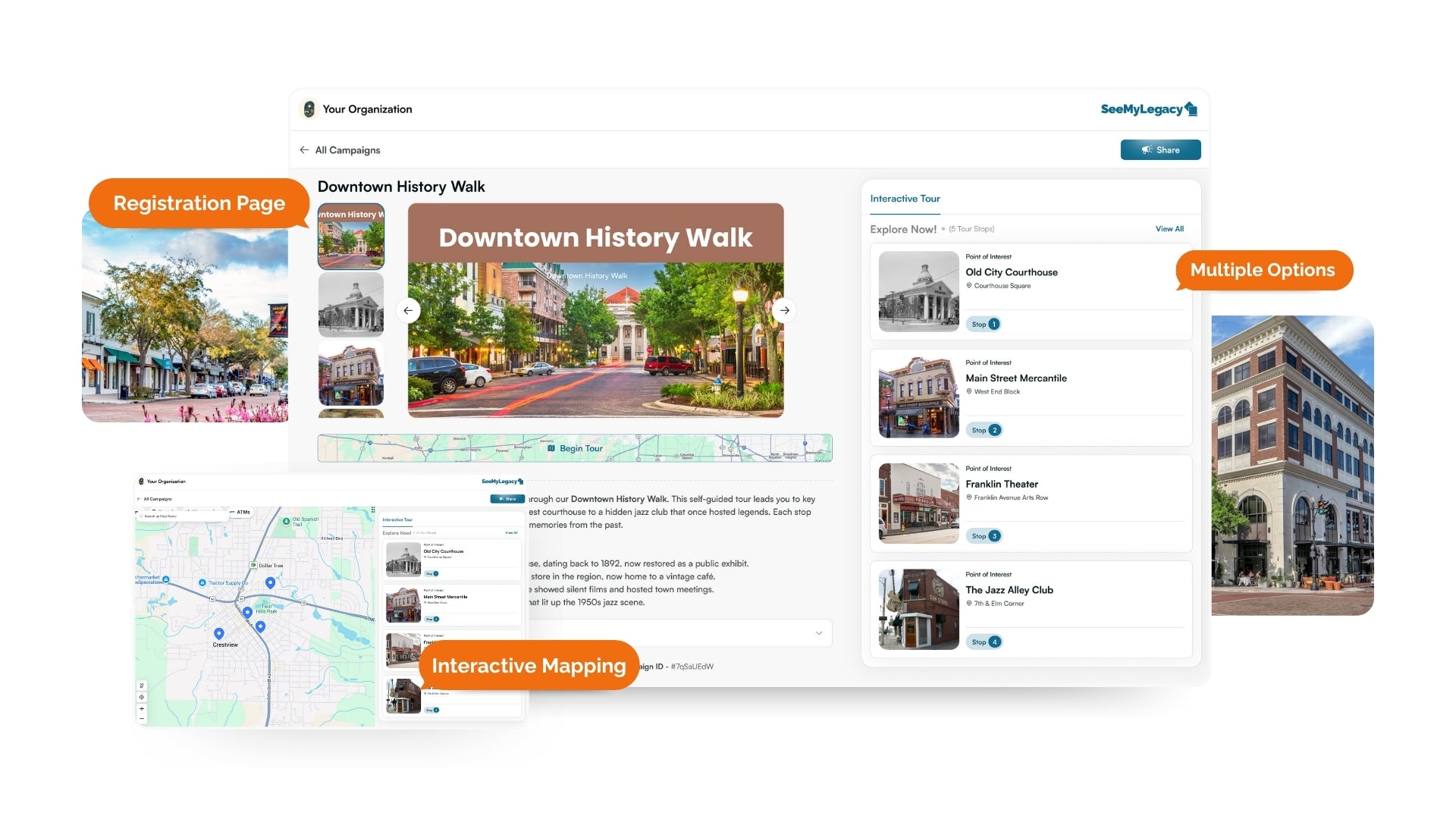This screenshot has height=819, width=1456.
Task: Select the ATMs filter chip on the map
Action: [241, 513]
